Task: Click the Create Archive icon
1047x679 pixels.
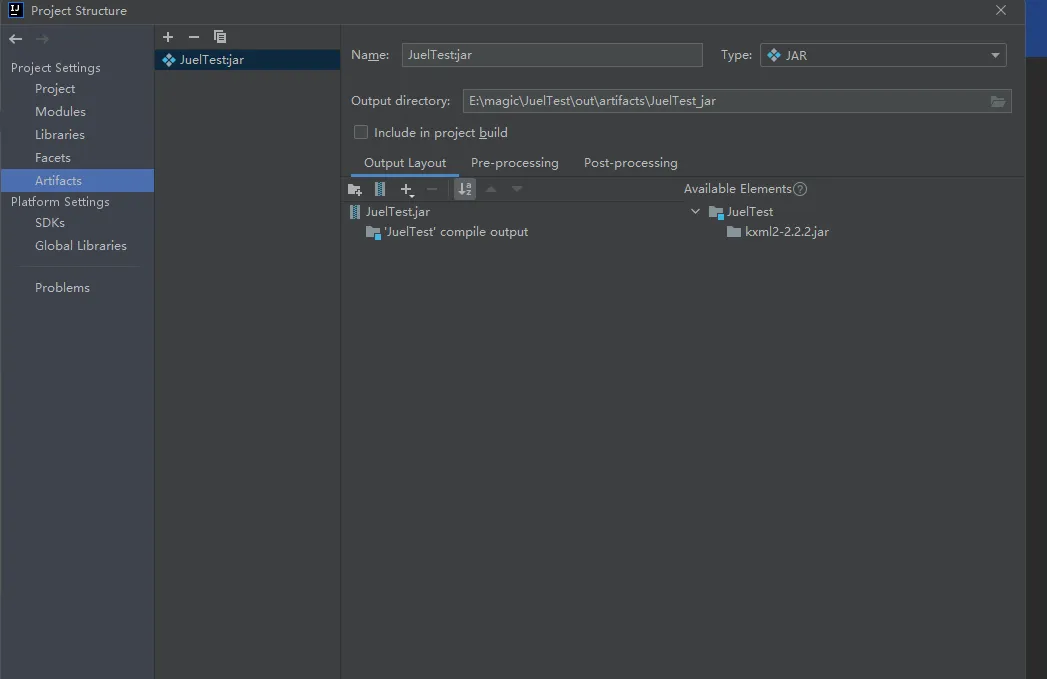Action: click(x=380, y=189)
